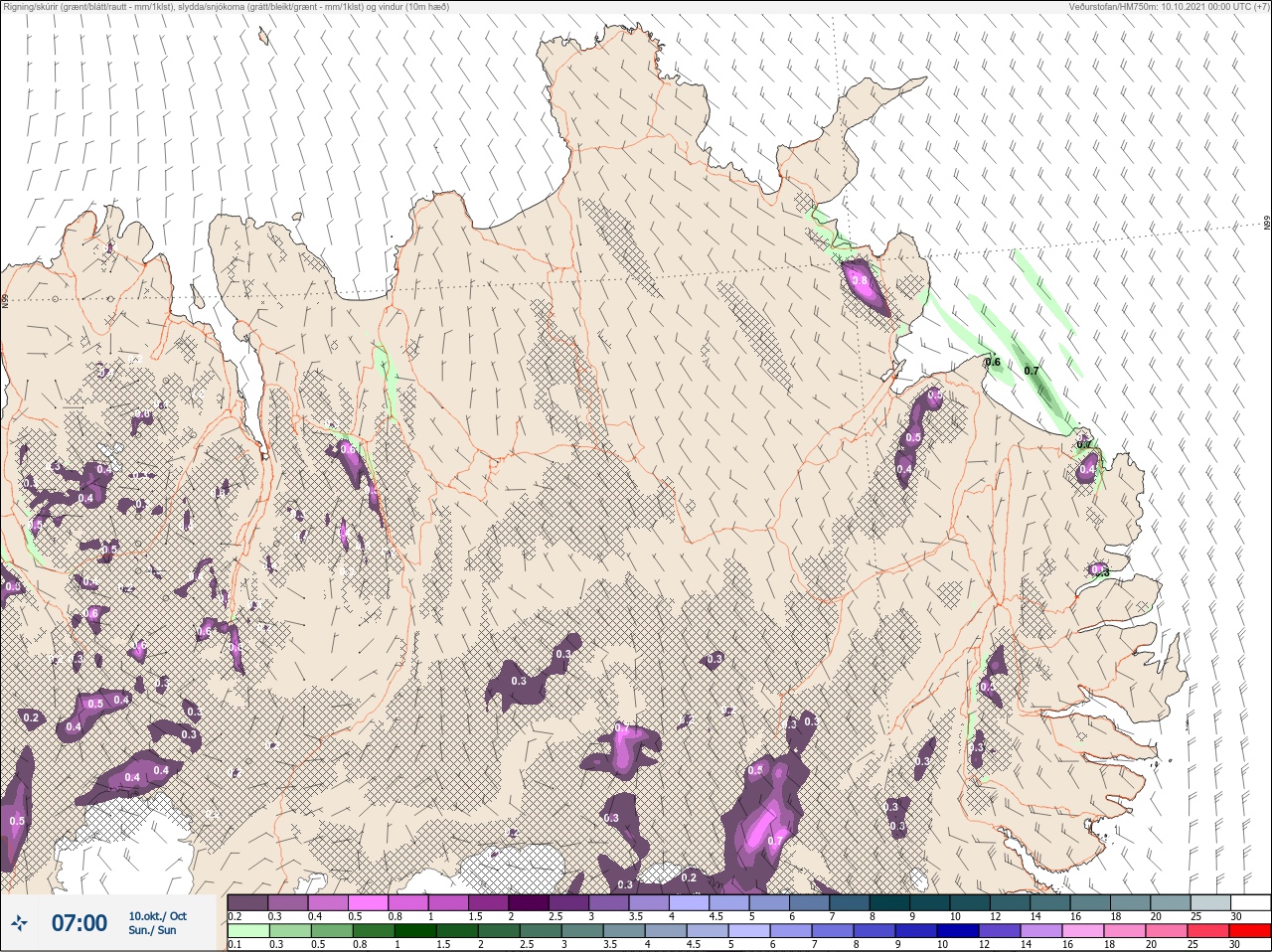This screenshot has width=1272, height=952.
Task: Pick the red swatch labeled 30
Action: [x=1250, y=931]
